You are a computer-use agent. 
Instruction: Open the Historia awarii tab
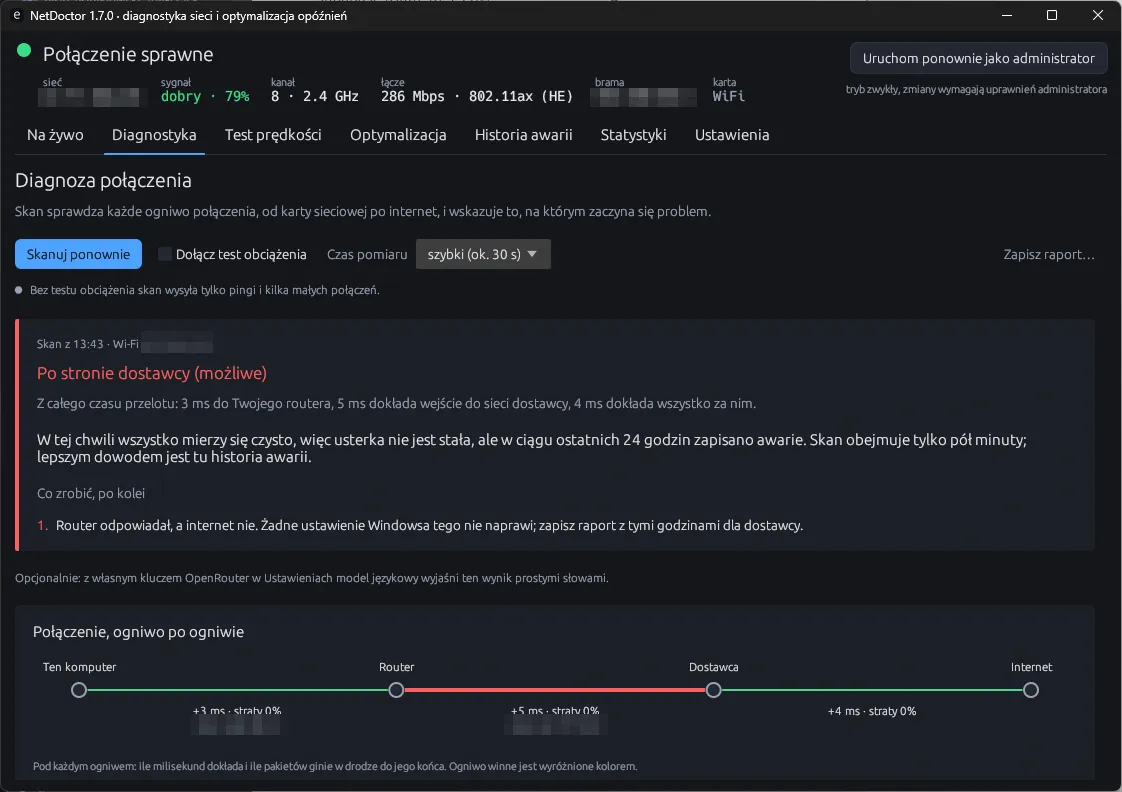(523, 135)
